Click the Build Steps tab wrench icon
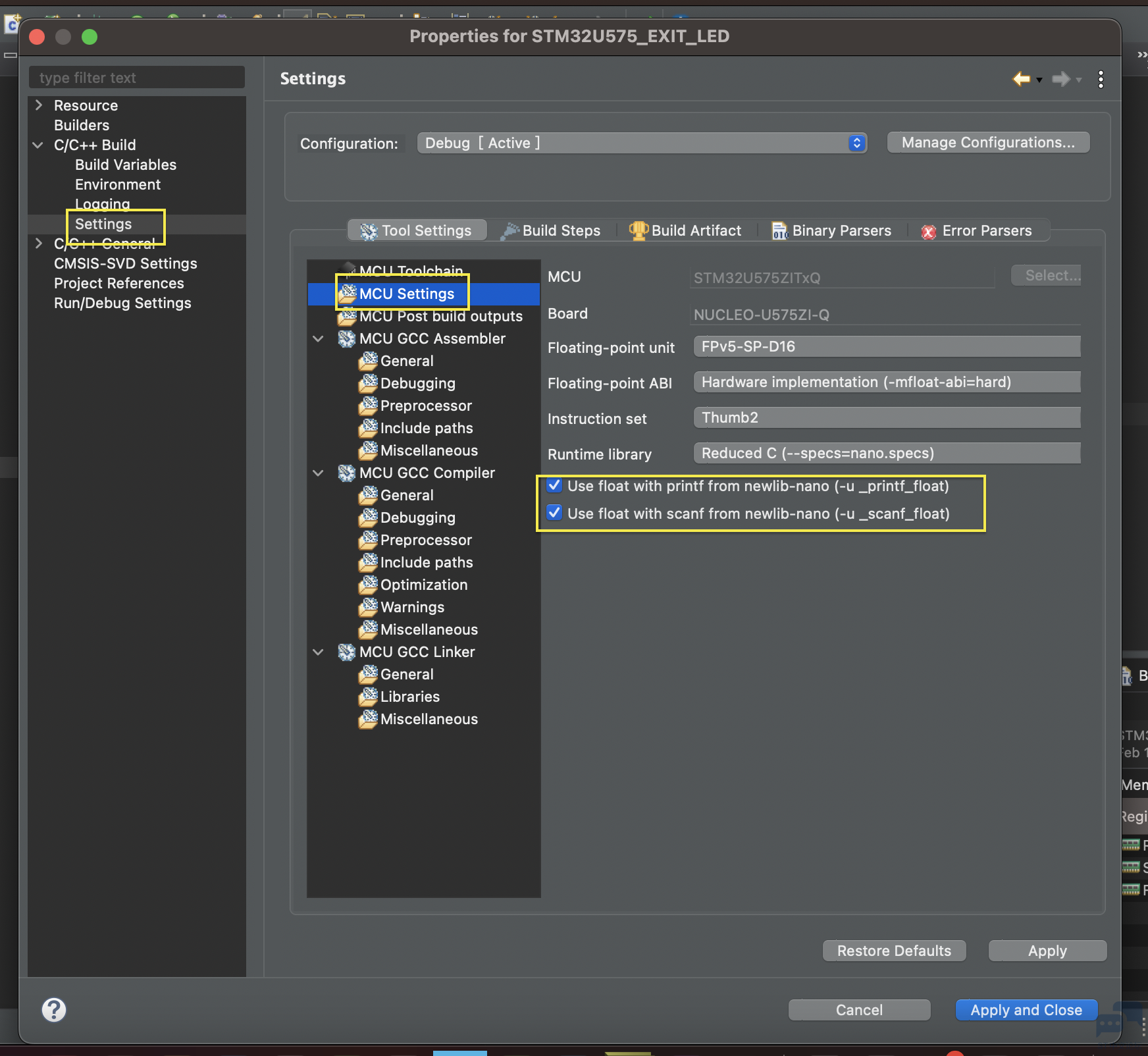 [x=509, y=231]
